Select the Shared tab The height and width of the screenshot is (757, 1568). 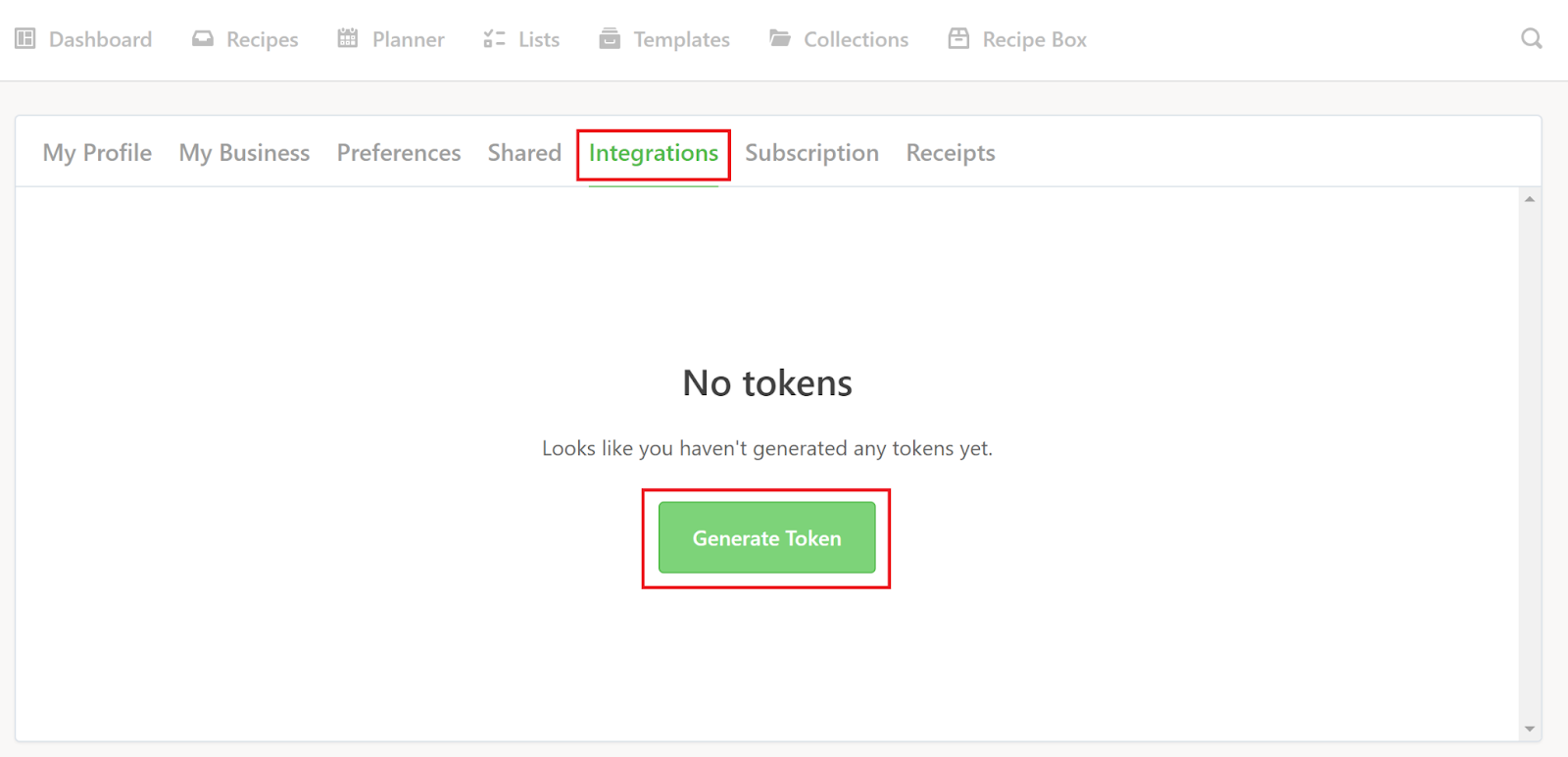tap(524, 153)
